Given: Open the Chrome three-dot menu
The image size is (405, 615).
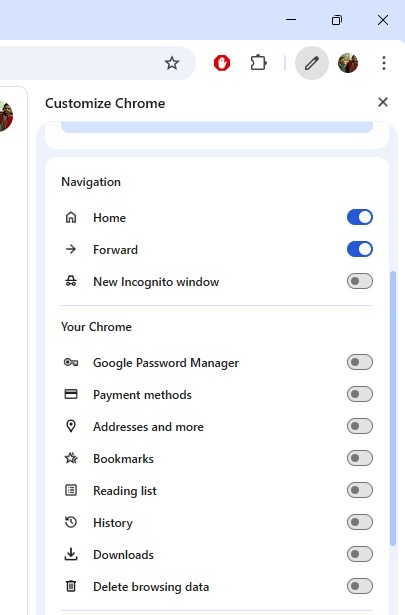Looking at the screenshot, I should point(384,63).
